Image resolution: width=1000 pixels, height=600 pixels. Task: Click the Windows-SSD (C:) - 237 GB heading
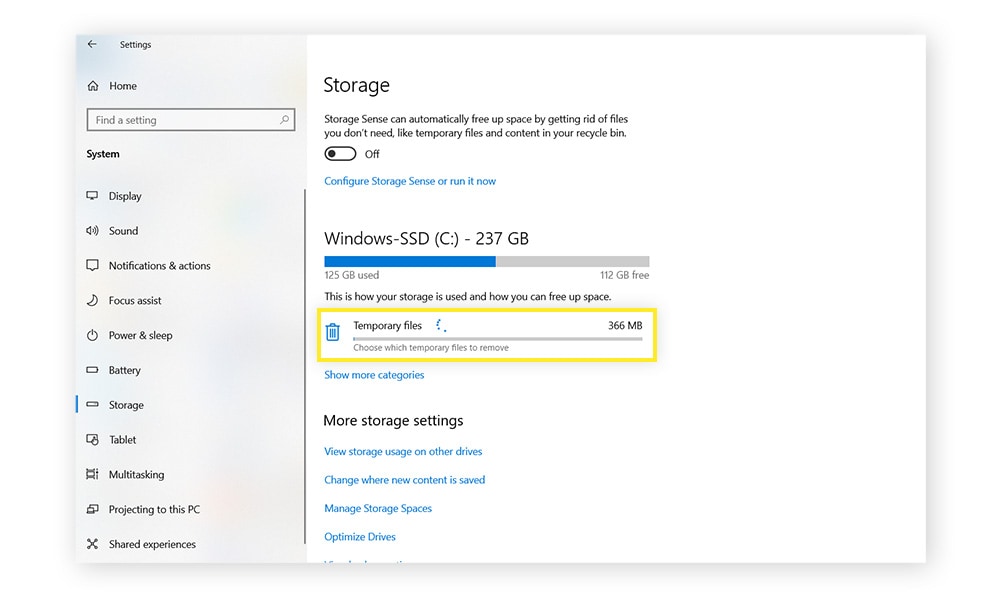point(426,238)
